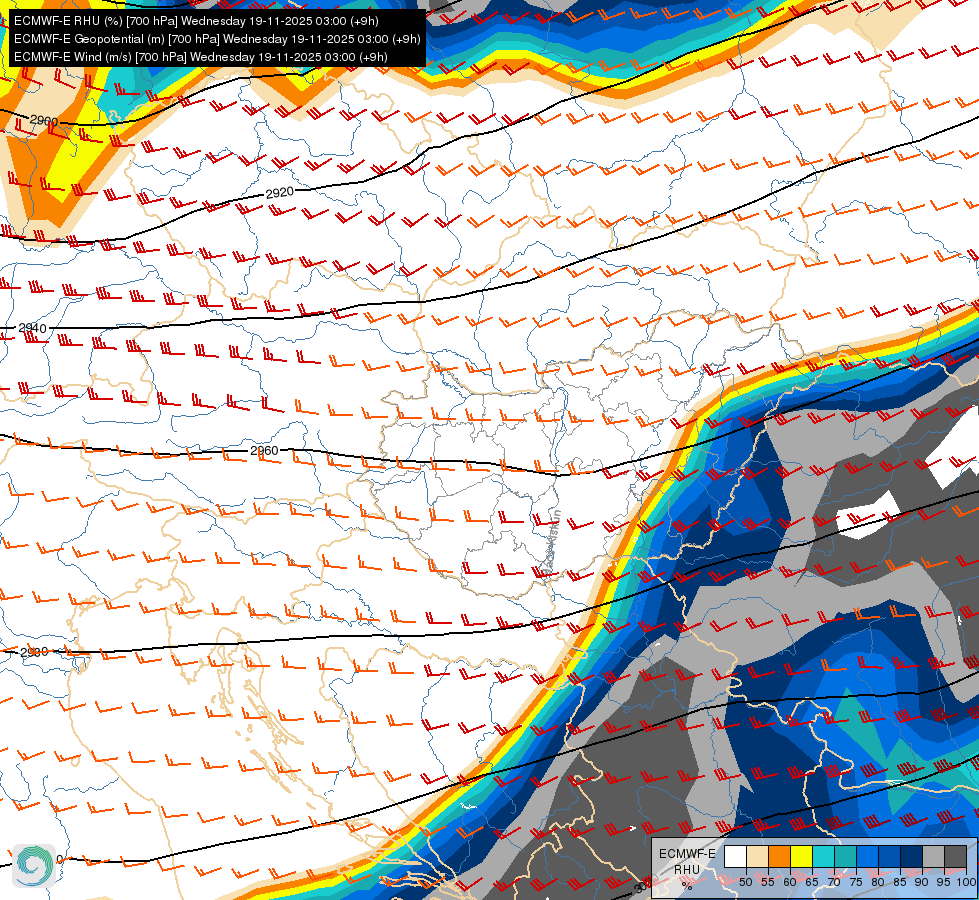Viewport: 979px width, 900px height.
Task: Select the light gray 90-95 legend swatch
Action: (x=933, y=857)
